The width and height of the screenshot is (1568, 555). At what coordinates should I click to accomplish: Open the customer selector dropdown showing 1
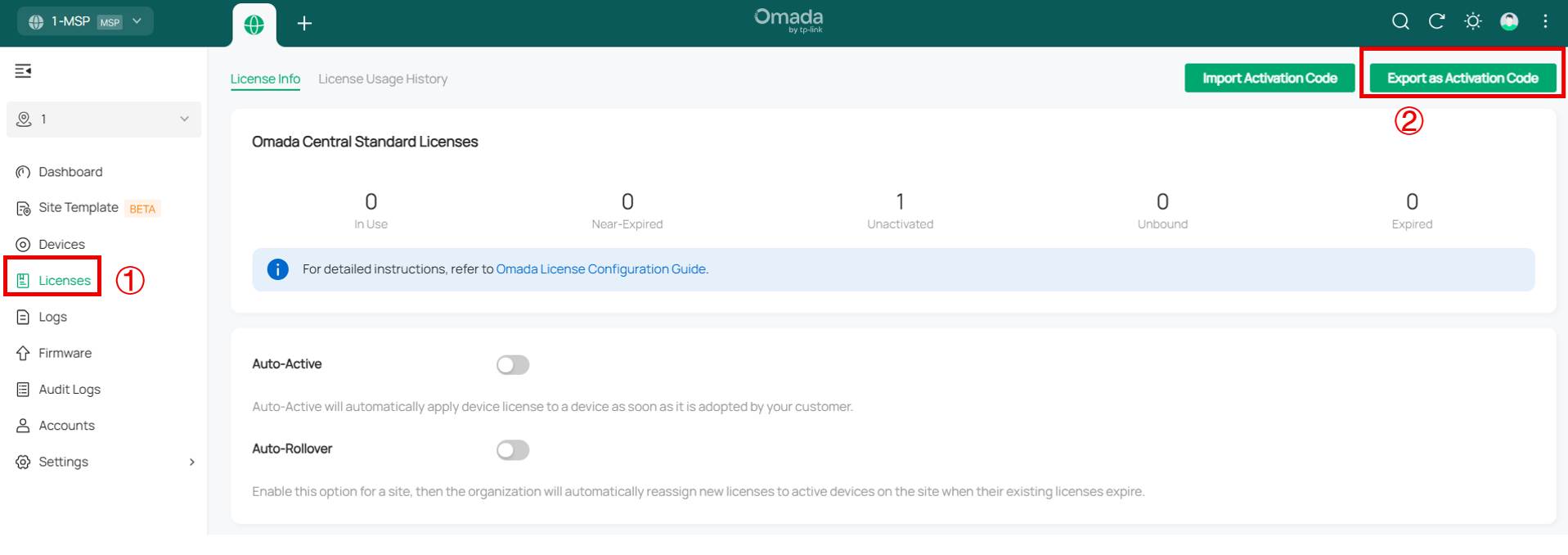[104, 120]
